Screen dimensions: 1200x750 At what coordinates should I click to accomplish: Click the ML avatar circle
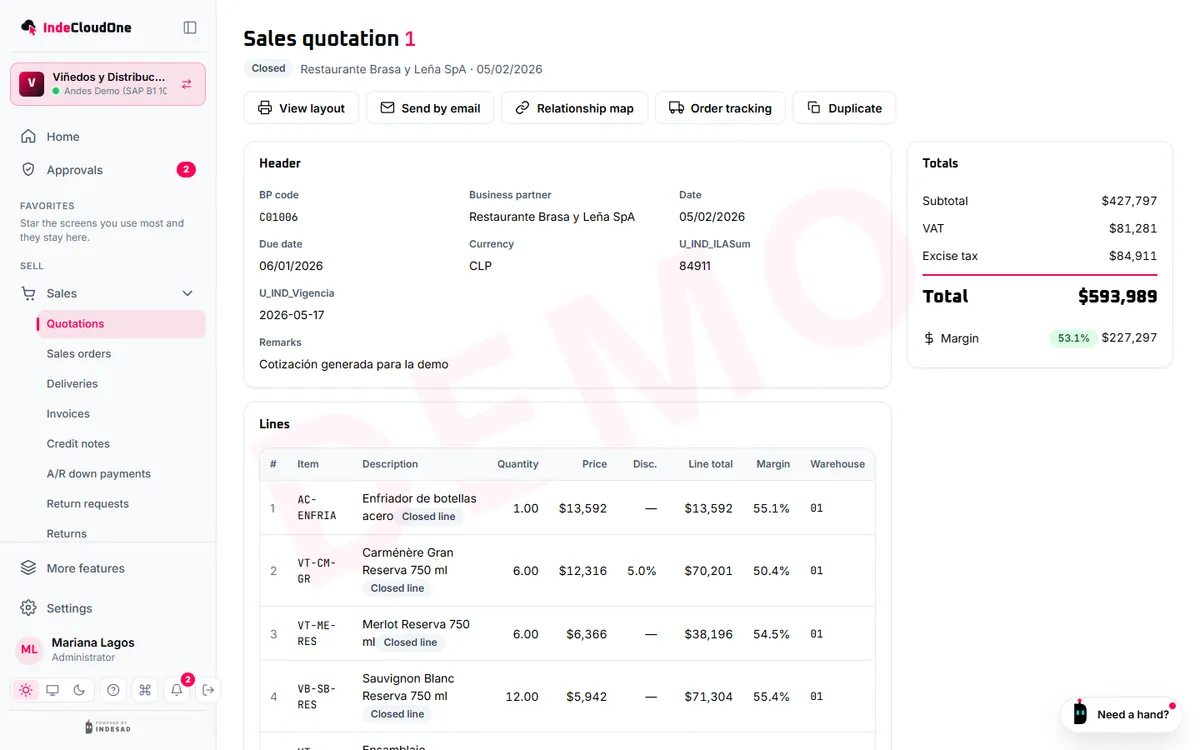pyautogui.click(x=29, y=650)
